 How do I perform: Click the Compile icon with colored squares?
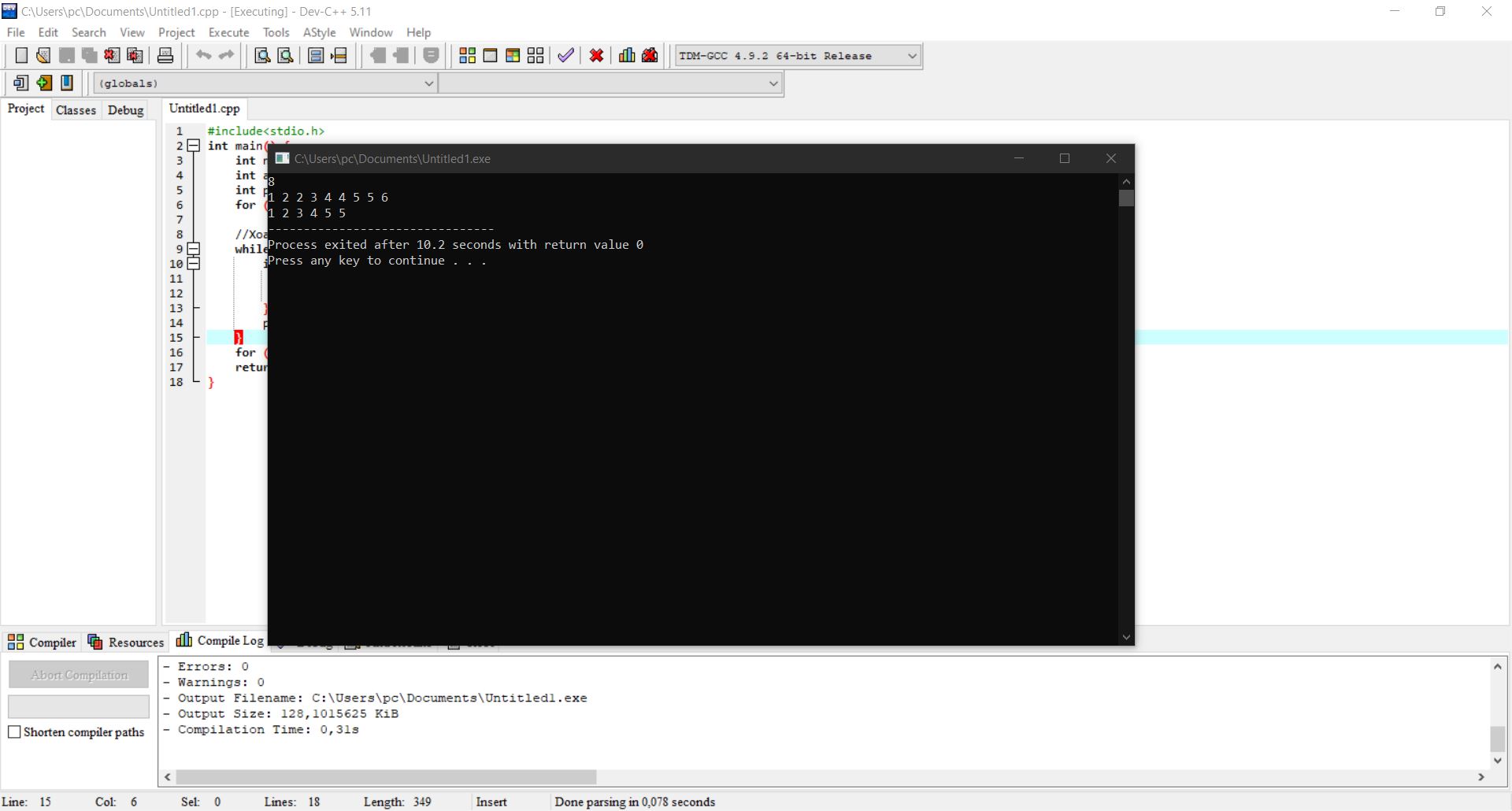click(467, 55)
